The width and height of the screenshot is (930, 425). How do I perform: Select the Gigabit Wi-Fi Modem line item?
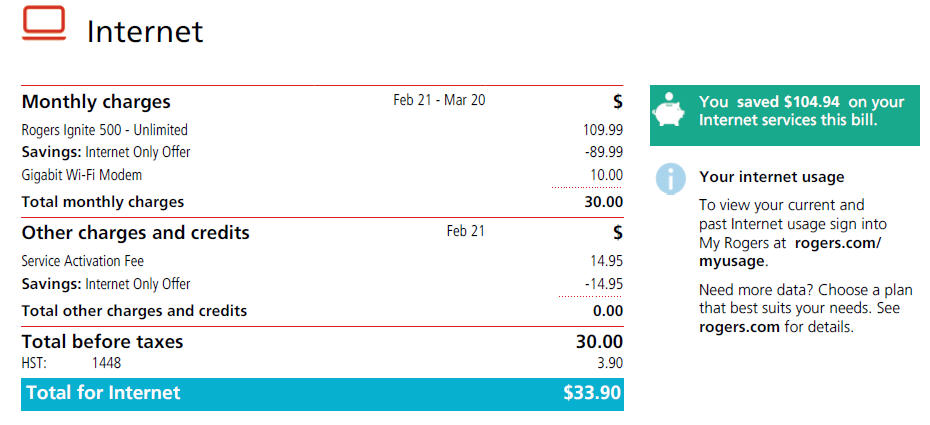(82, 175)
